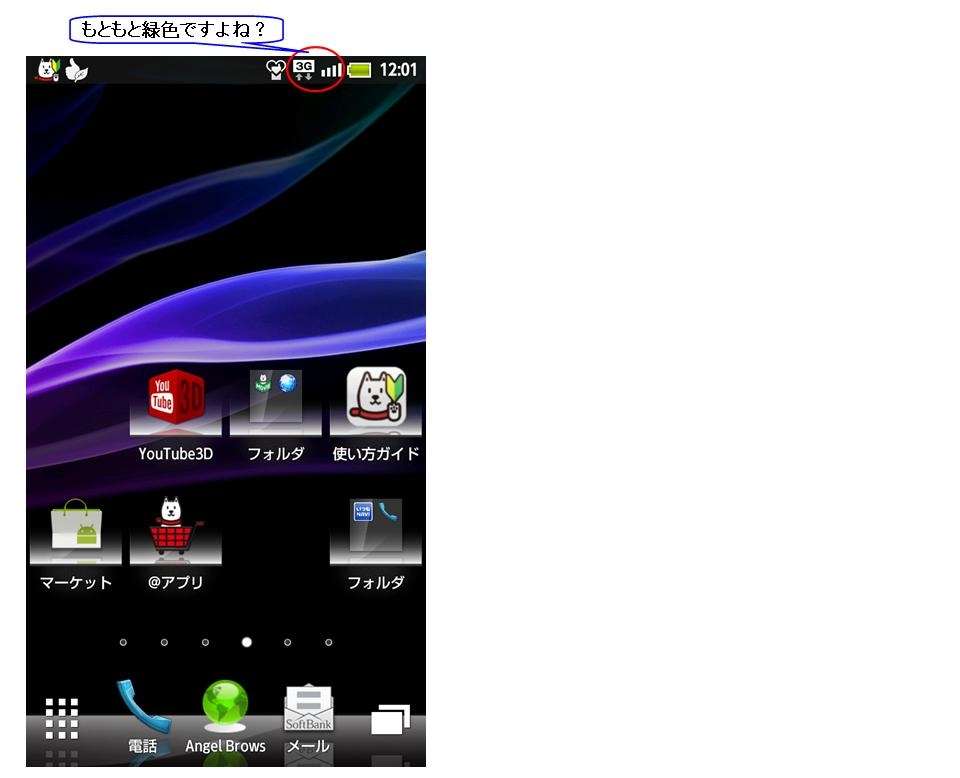The image size is (960, 778).
Task: Tap the thumbs-up leaf notification icon
Action: coord(77,70)
